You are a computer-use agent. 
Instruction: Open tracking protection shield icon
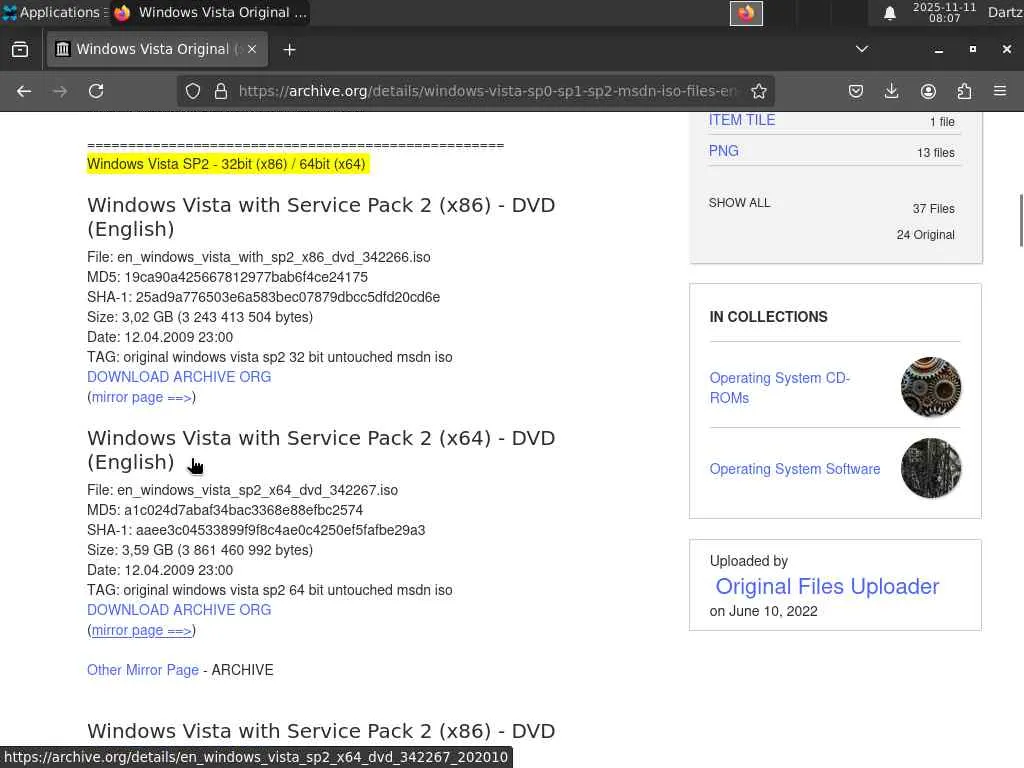pyautogui.click(x=193, y=91)
